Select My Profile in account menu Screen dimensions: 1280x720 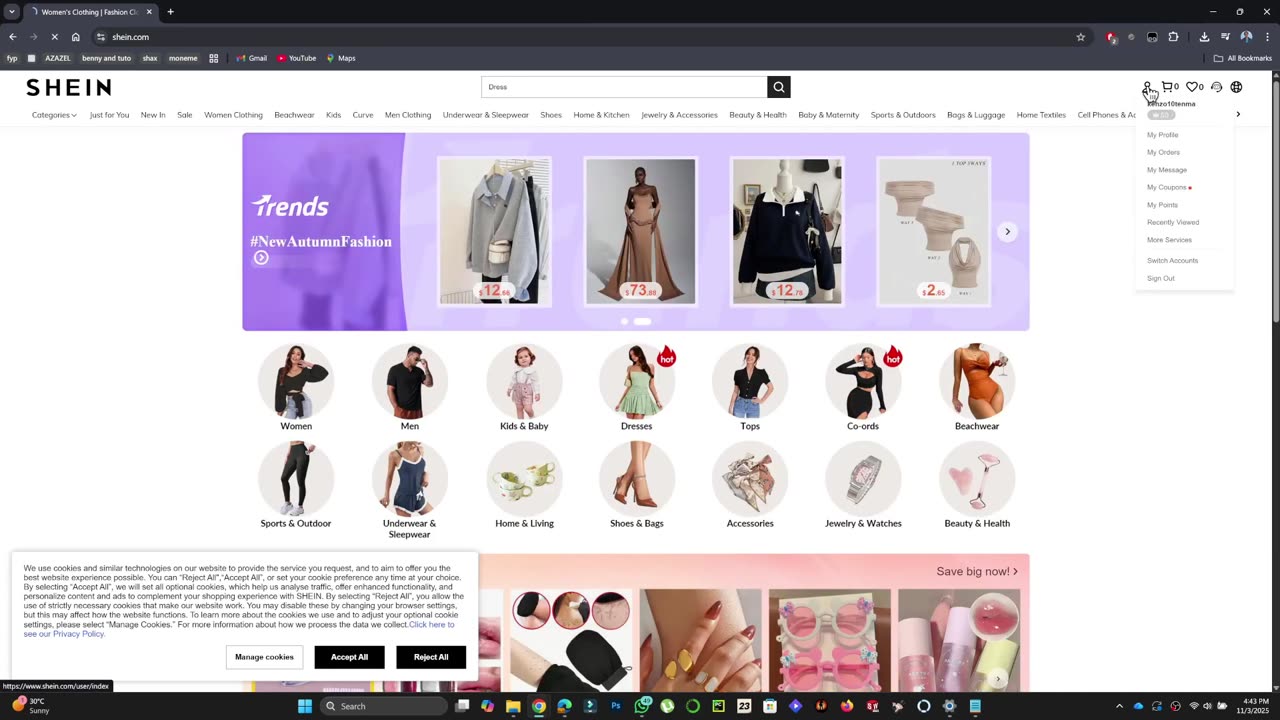(1162, 135)
